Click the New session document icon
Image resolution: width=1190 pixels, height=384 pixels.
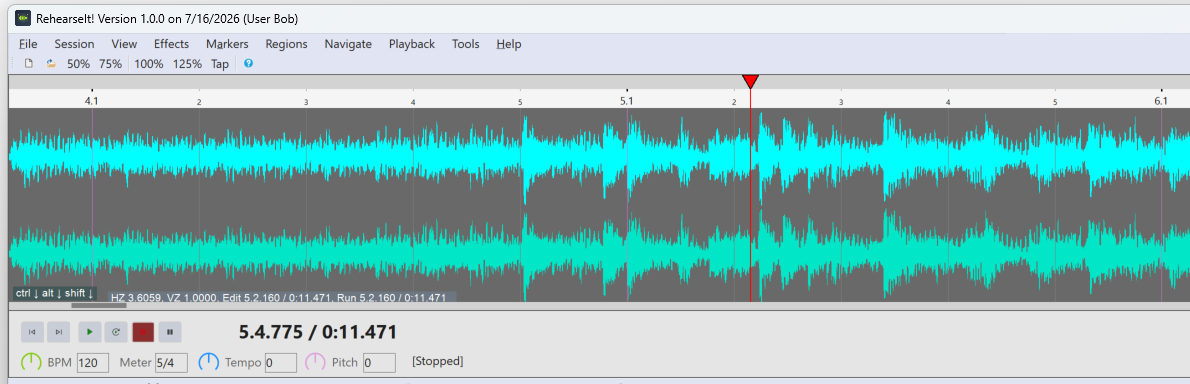(29, 64)
